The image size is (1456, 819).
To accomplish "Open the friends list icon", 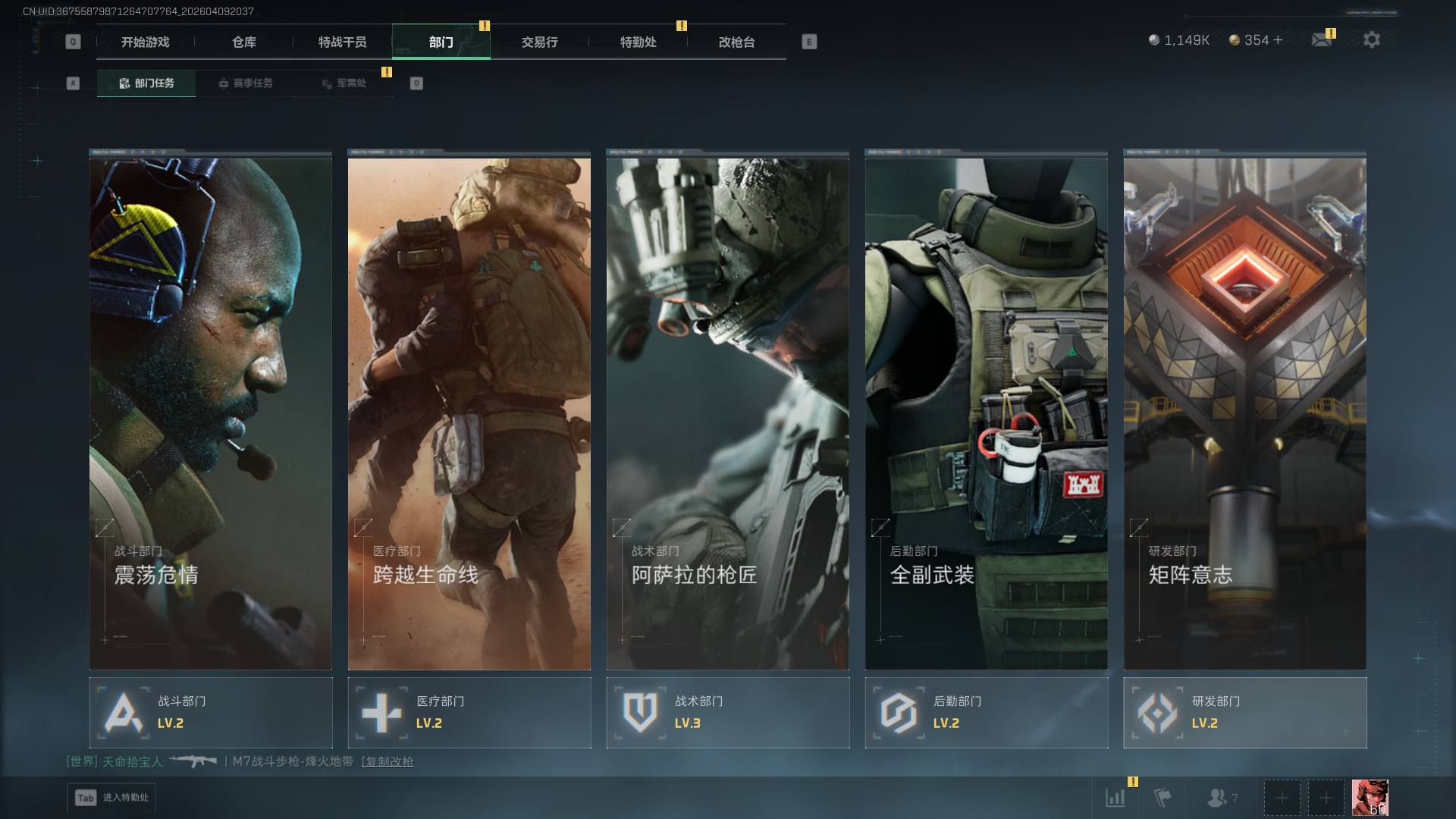I will (x=1217, y=797).
